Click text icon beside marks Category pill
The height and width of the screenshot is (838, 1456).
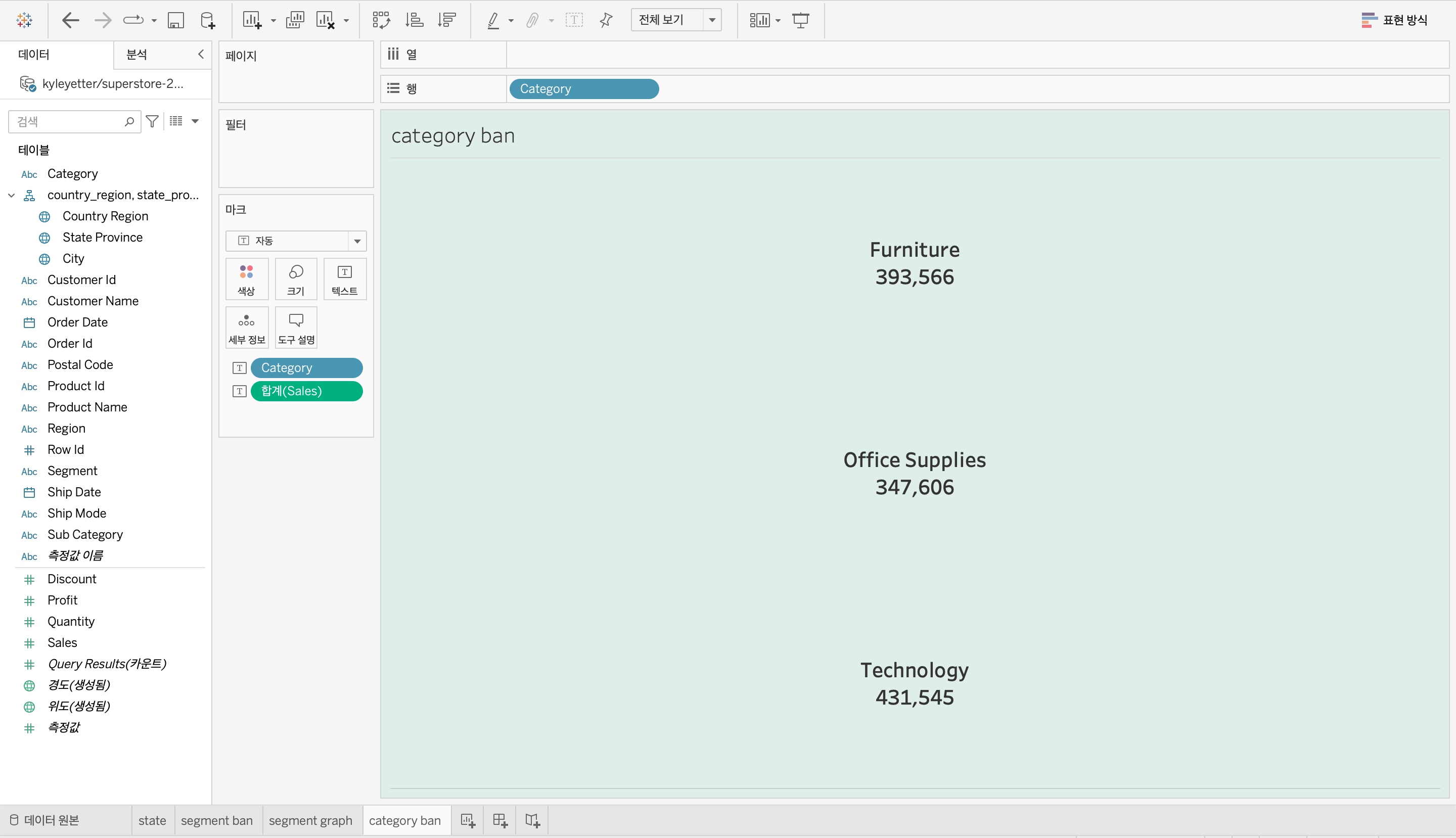pyautogui.click(x=240, y=368)
